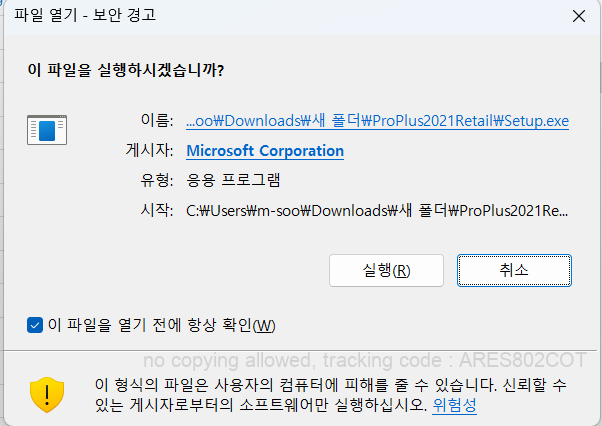Click the application file icon beside the file name

point(47,130)
